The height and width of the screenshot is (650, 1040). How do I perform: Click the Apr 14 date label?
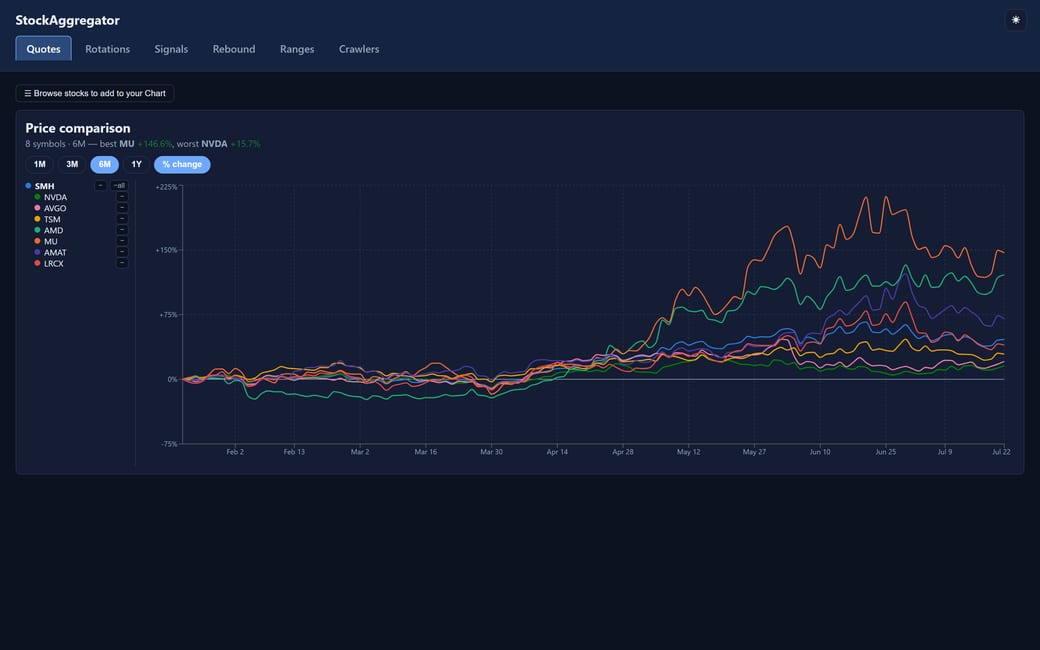click(557, 452)
